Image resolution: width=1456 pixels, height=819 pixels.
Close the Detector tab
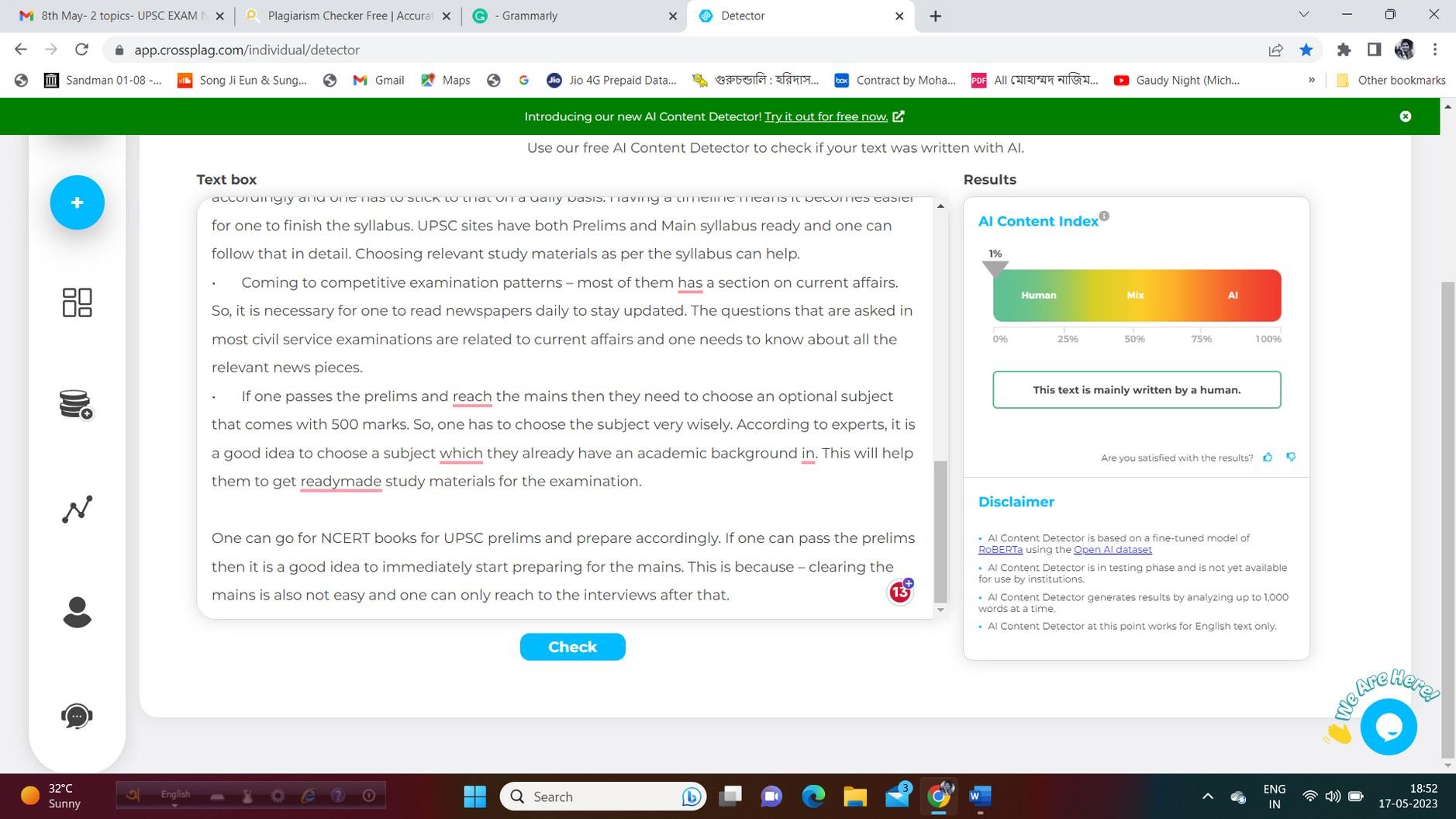tap(899, 16)
